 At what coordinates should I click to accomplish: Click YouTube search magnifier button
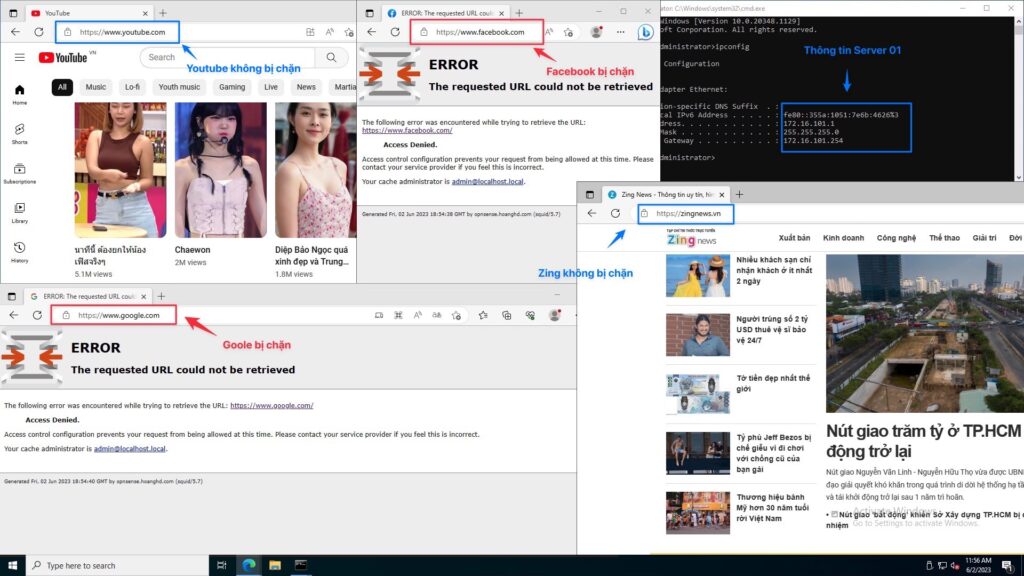(331, 57)
